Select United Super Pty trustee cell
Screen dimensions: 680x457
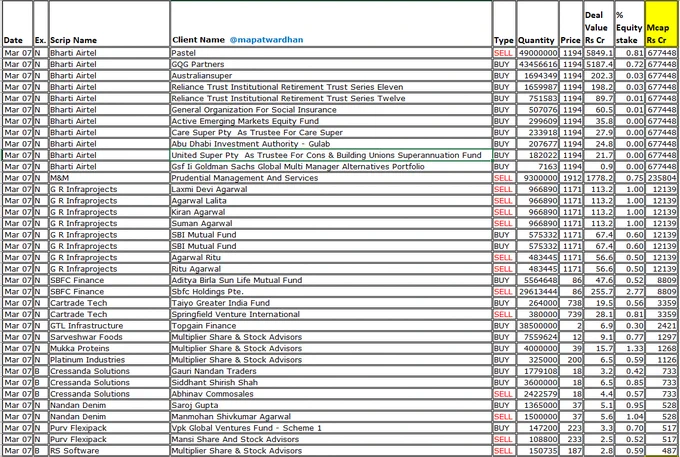click(x=331, y=155)
